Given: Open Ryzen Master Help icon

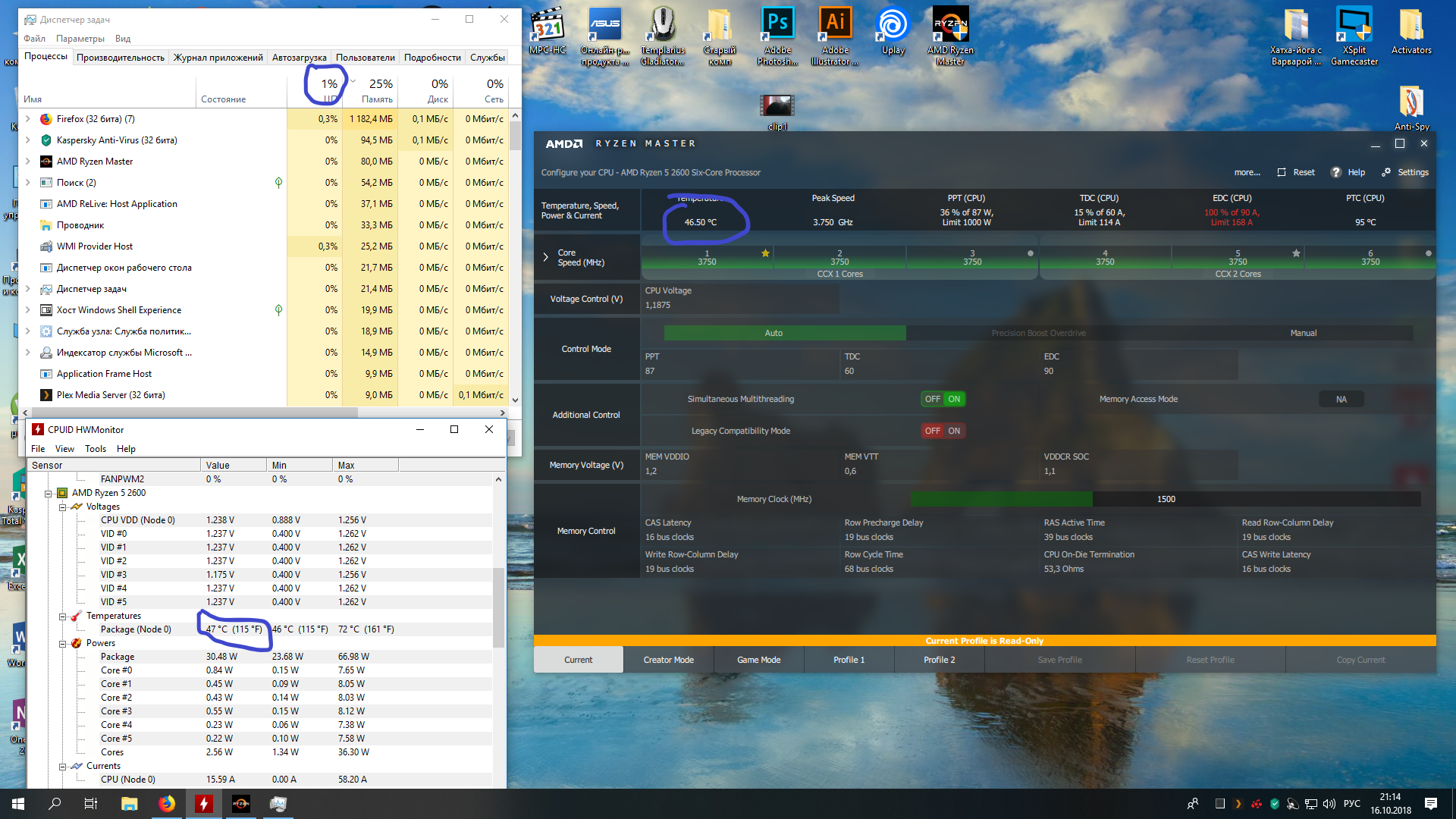Looking at the screenshot, I should click(1336, 172).
